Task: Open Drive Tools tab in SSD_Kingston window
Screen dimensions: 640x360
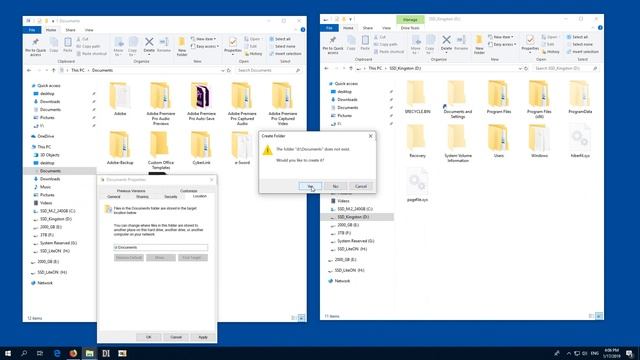Action: coord(410,28)
